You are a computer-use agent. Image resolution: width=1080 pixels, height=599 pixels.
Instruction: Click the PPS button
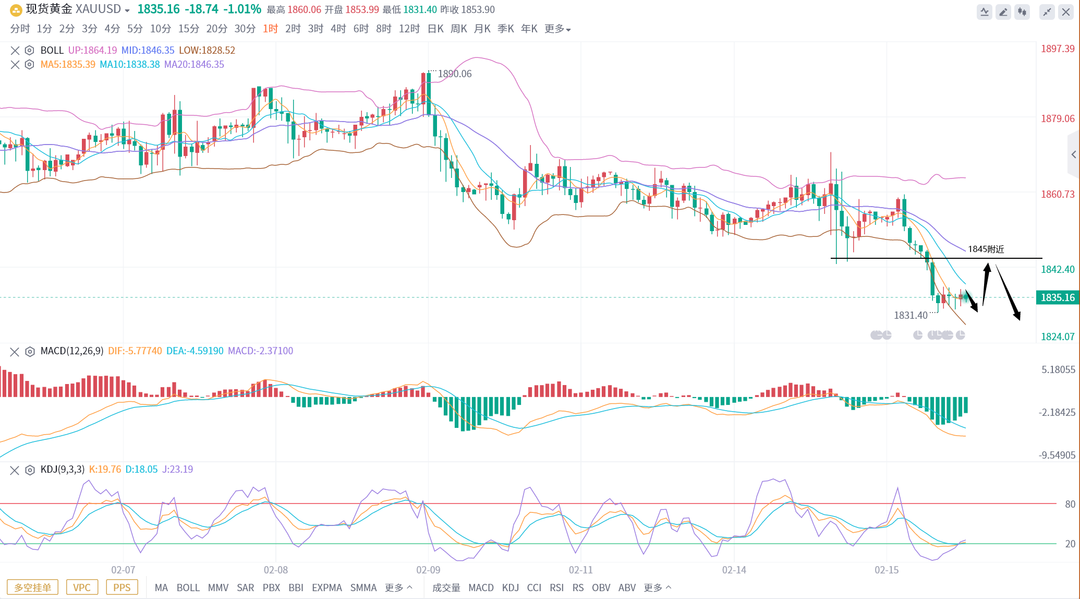[x=122, y=588]
